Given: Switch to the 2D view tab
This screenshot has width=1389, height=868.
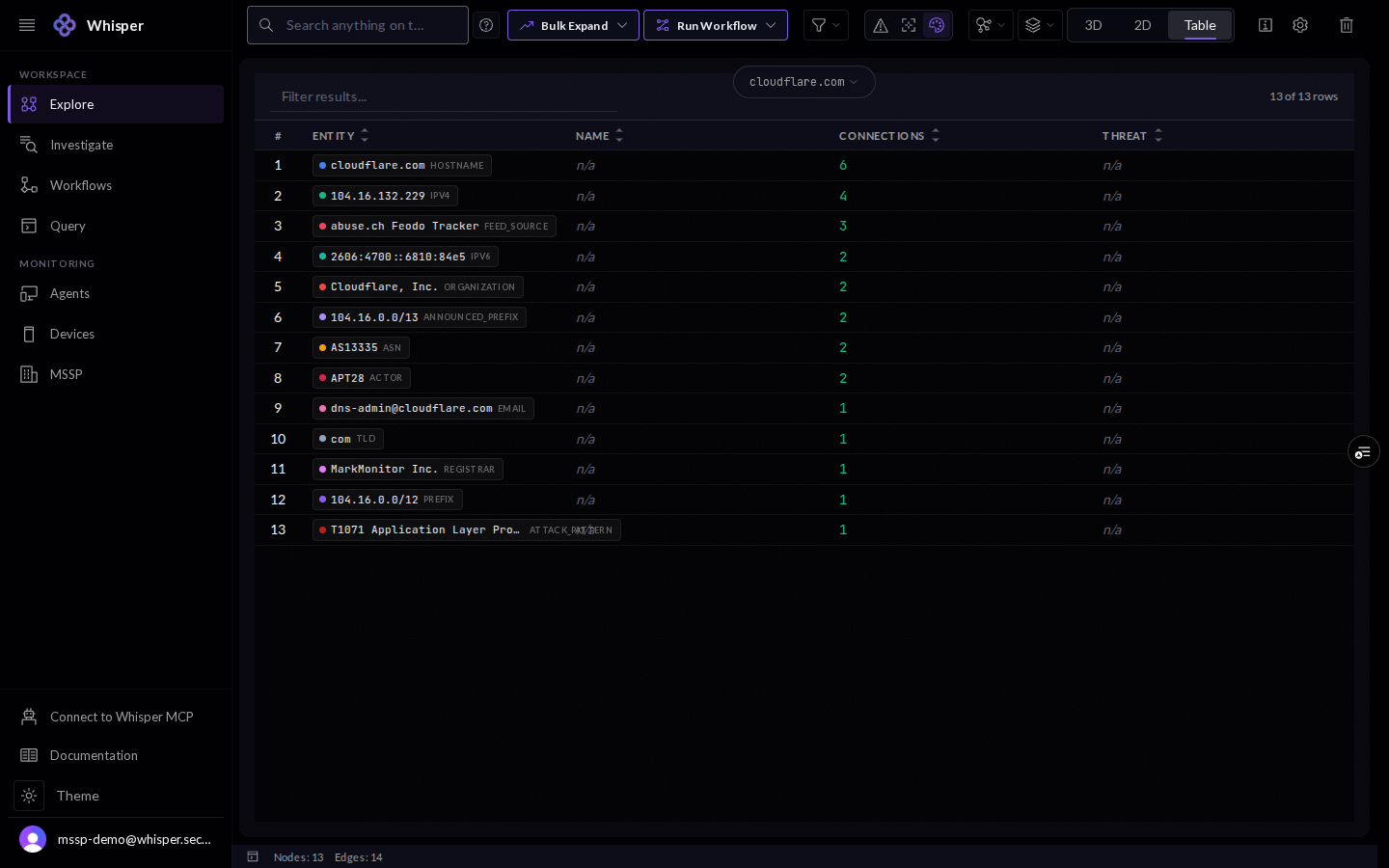Looking at the screenshot, I should (x=1143, y=25).
